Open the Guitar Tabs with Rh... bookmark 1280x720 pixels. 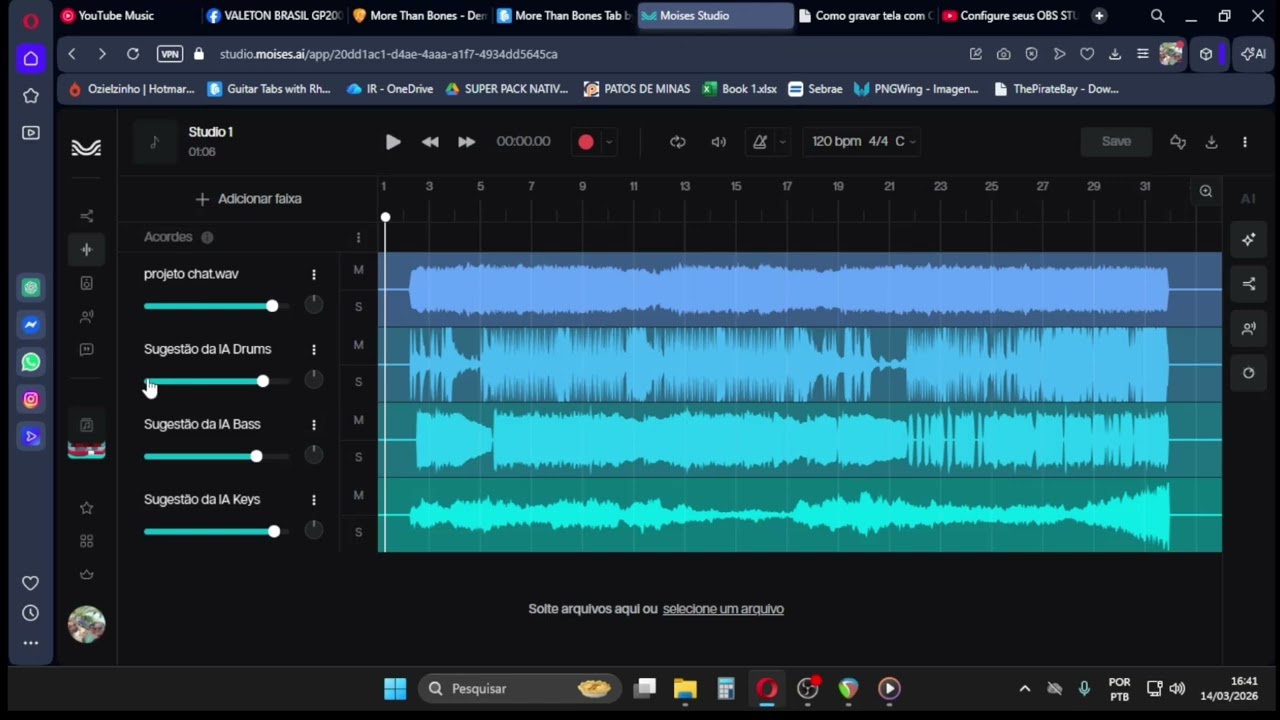click(269, 89)
